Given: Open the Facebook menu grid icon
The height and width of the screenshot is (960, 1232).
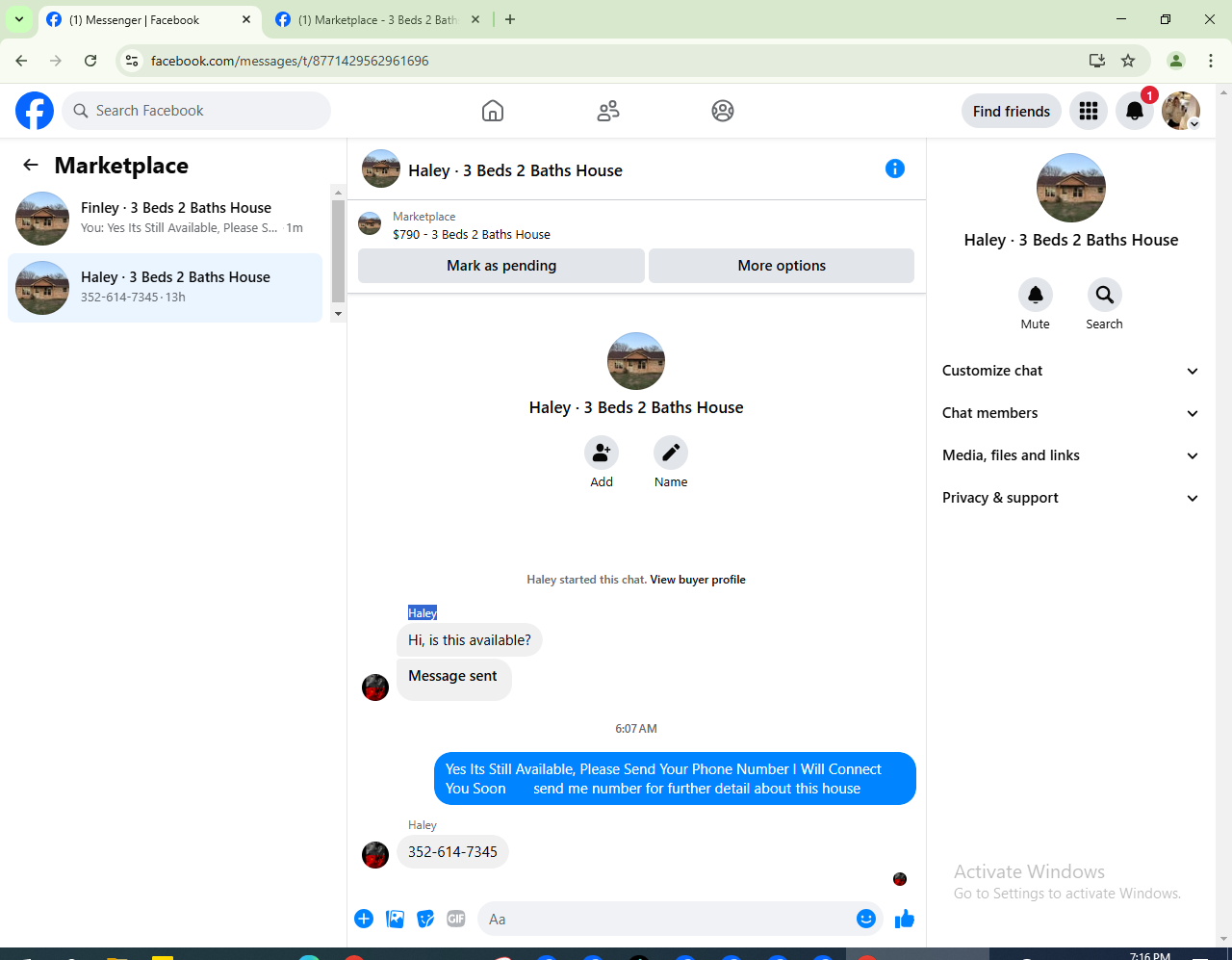Looking at the screenshot, I should point(1089,111).
